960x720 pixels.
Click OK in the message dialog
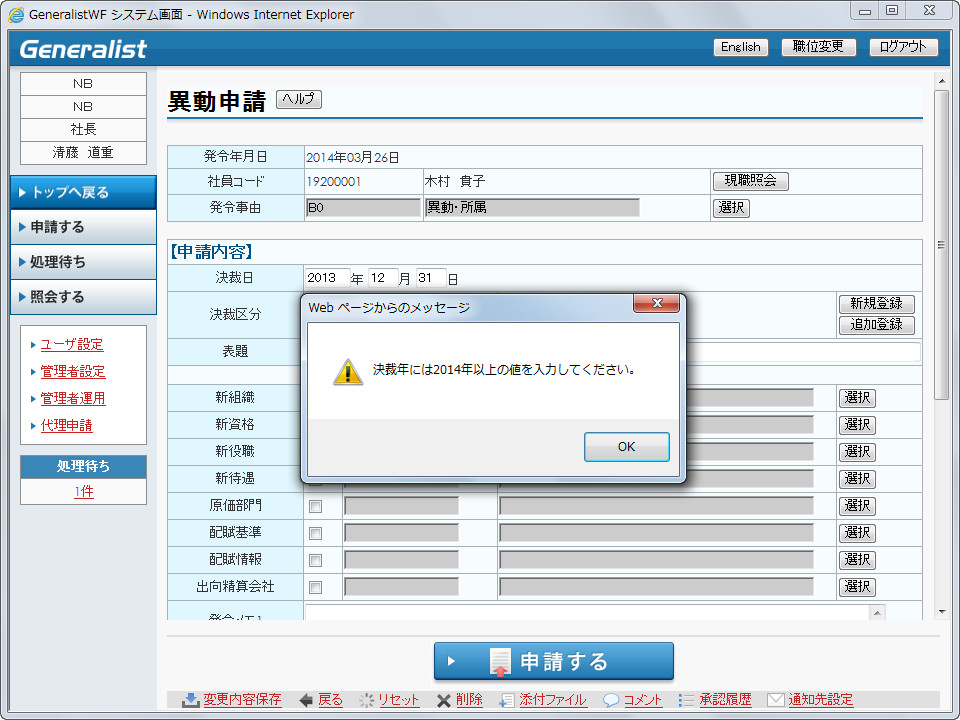pyautogui.click(x=626, y=446)
